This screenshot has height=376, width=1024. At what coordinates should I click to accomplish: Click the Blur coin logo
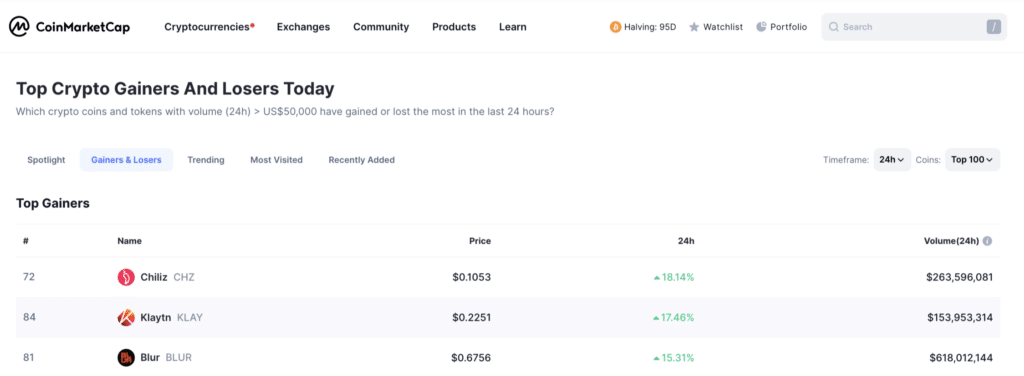coord(126,358)
